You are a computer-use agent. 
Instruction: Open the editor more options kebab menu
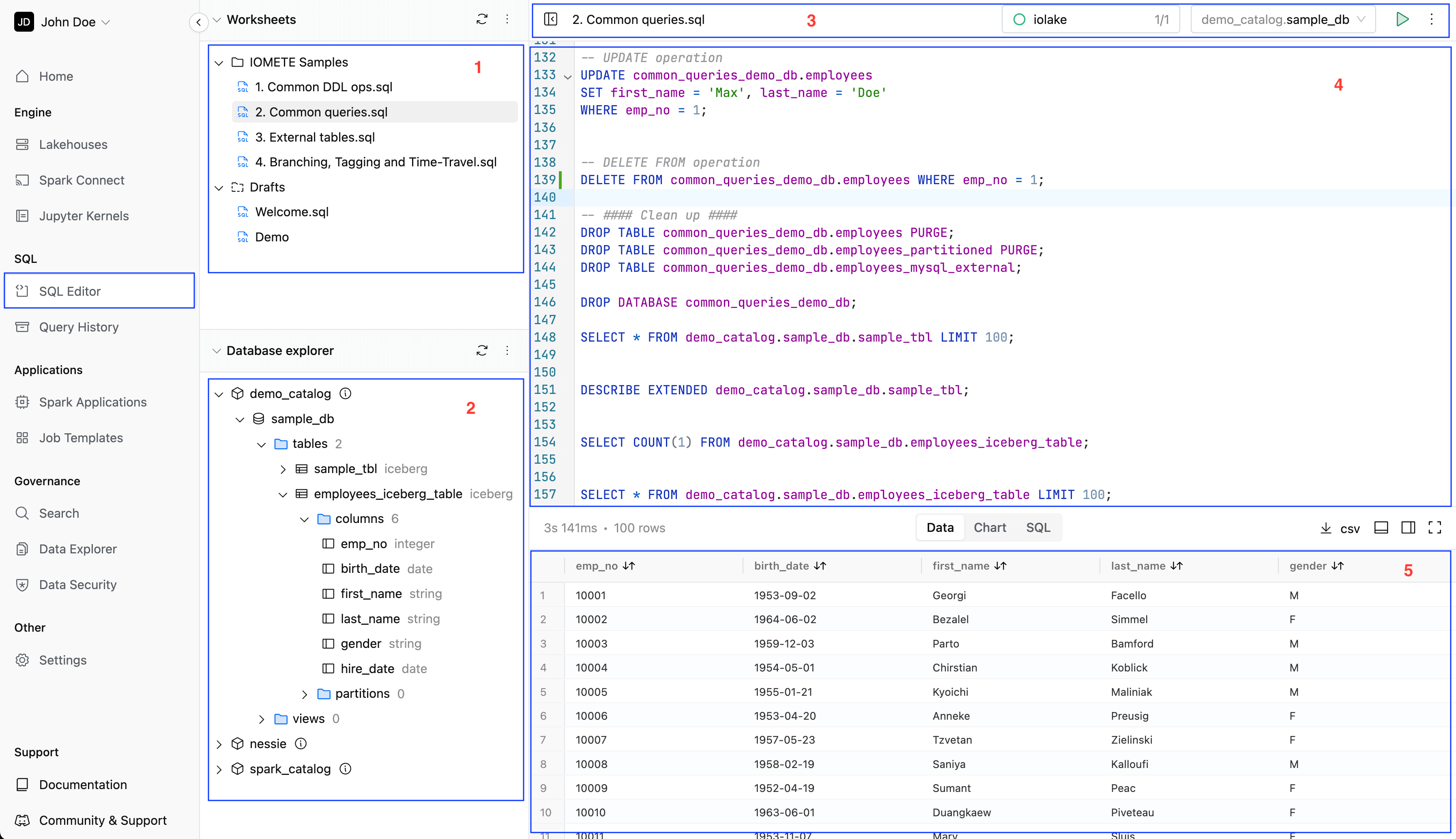click(1432, 19)
